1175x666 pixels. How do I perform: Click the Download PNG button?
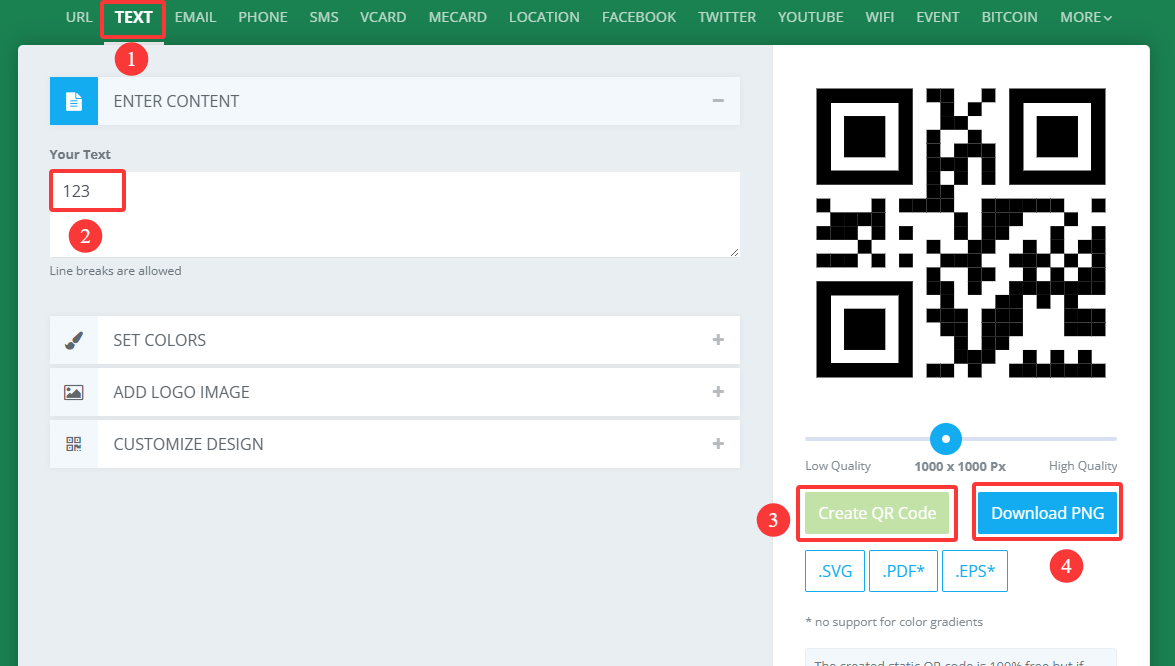1048,513
